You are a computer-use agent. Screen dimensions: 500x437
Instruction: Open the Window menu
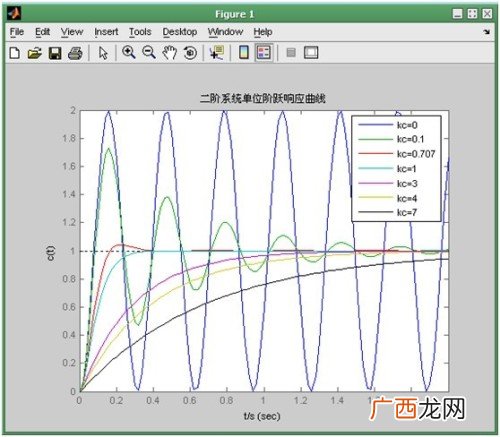(x=225, y=32)
